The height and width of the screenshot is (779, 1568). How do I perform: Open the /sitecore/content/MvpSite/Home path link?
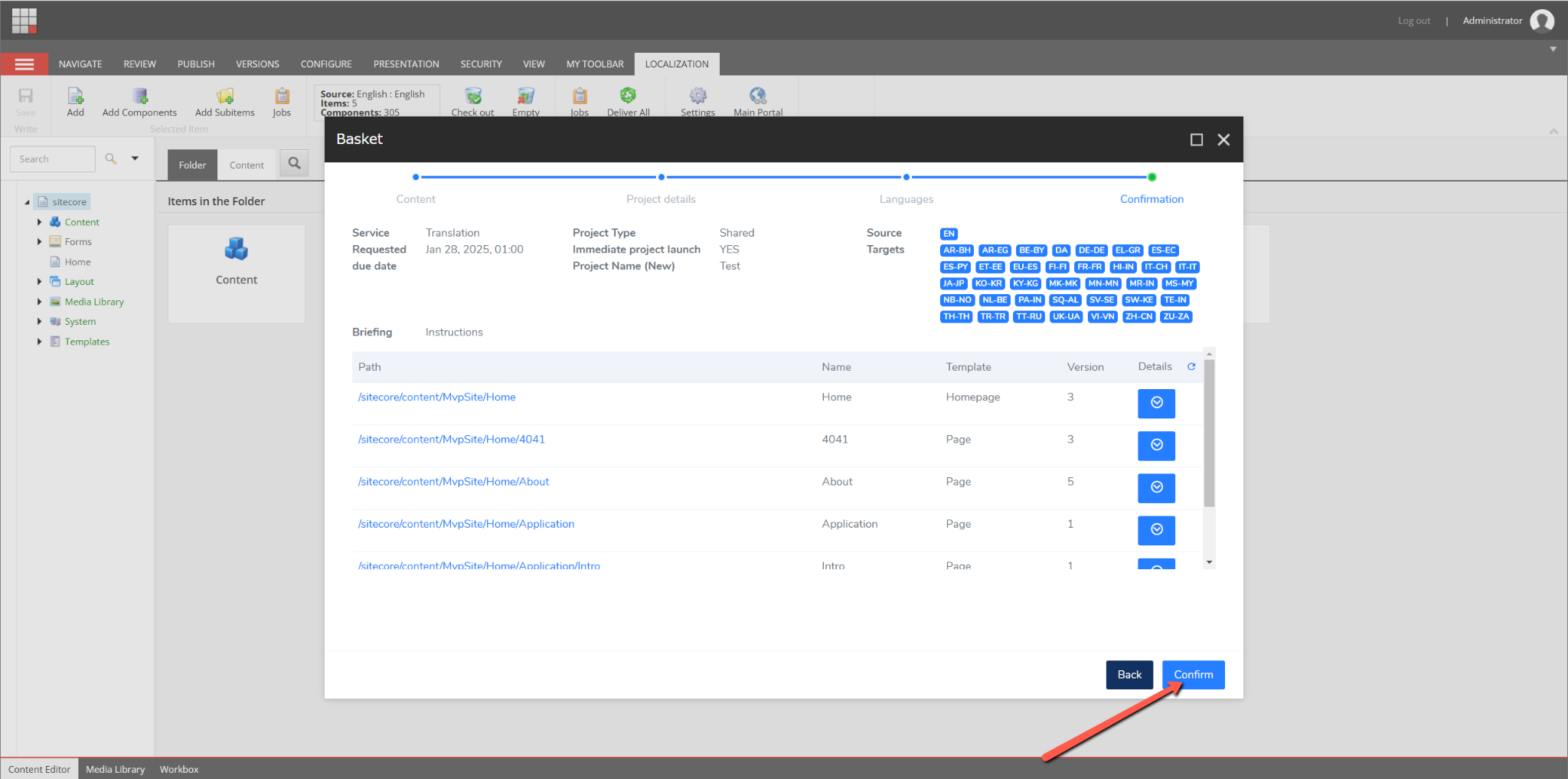tap(437, 397)
